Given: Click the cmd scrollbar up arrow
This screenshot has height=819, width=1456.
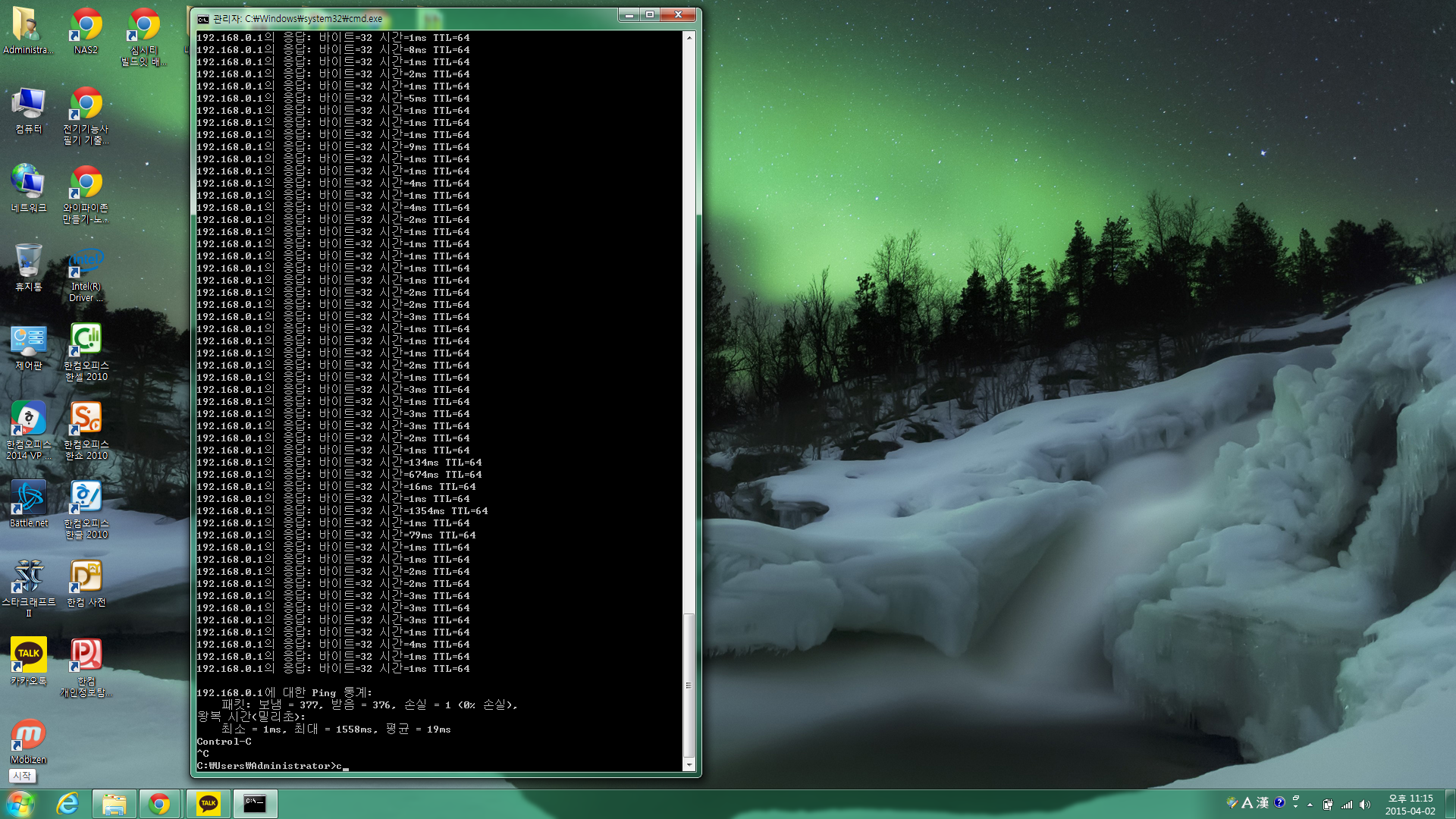Looking at the screenshot, I should point(689,37).
